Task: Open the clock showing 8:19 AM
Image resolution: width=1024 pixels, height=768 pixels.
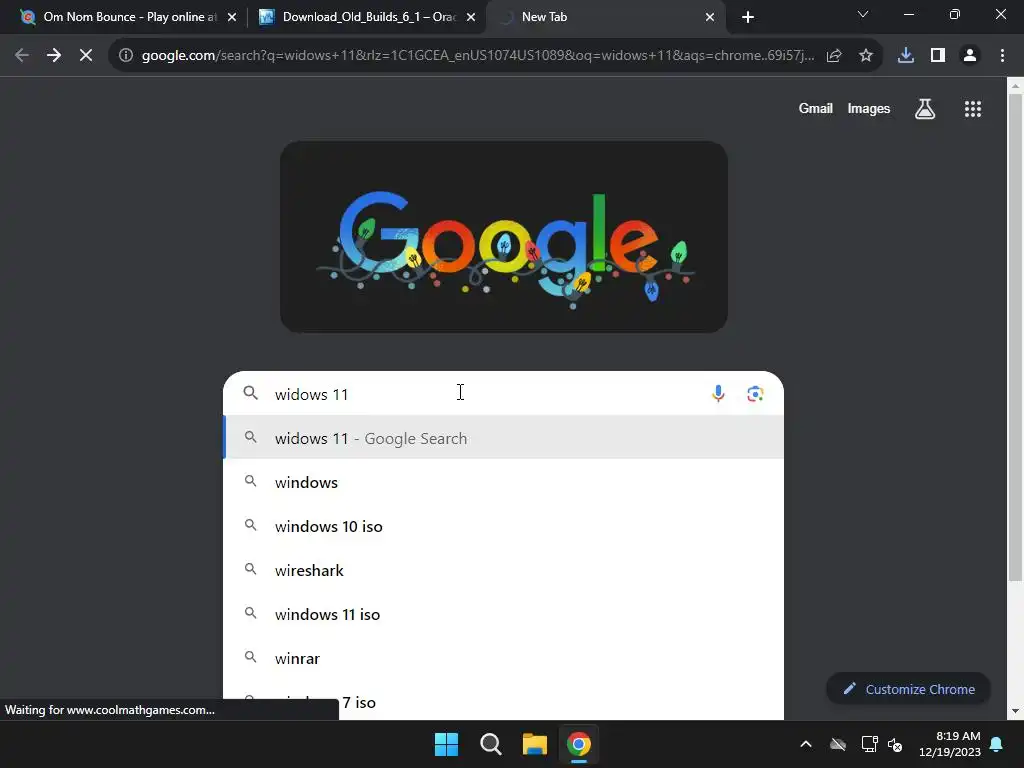Action: tap(950, 744)
